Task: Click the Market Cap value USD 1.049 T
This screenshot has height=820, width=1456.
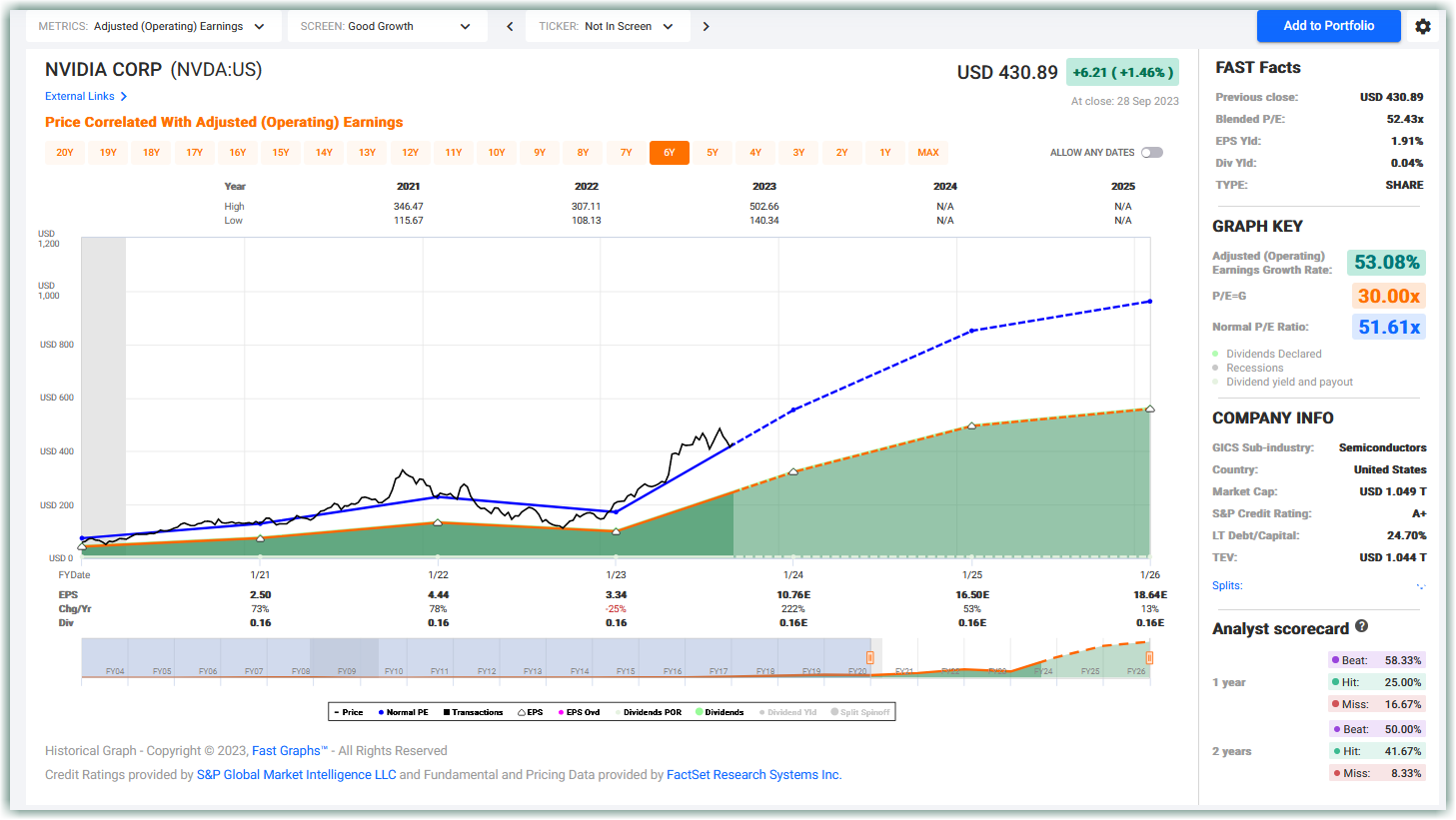Action: coord(1393,491)
